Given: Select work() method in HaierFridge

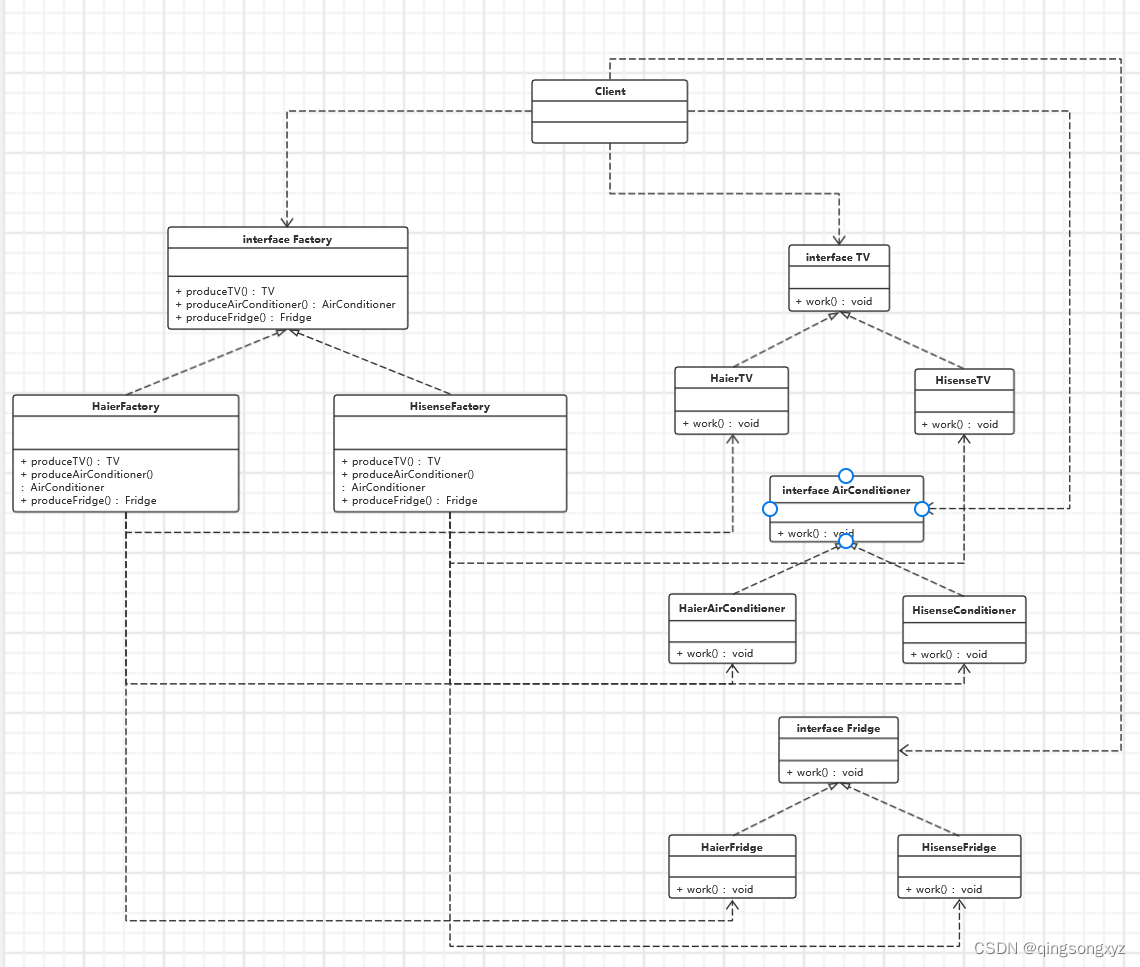Looking at the screenshot, I should pos(715,889).
